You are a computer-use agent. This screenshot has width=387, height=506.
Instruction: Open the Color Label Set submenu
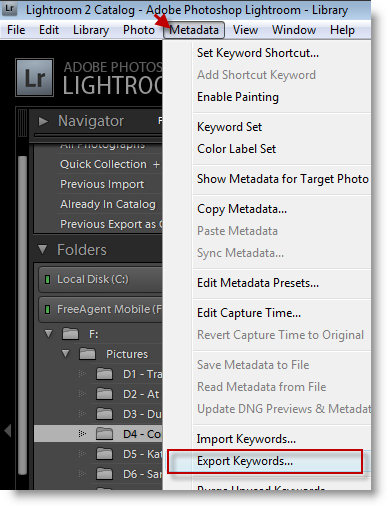236,149
